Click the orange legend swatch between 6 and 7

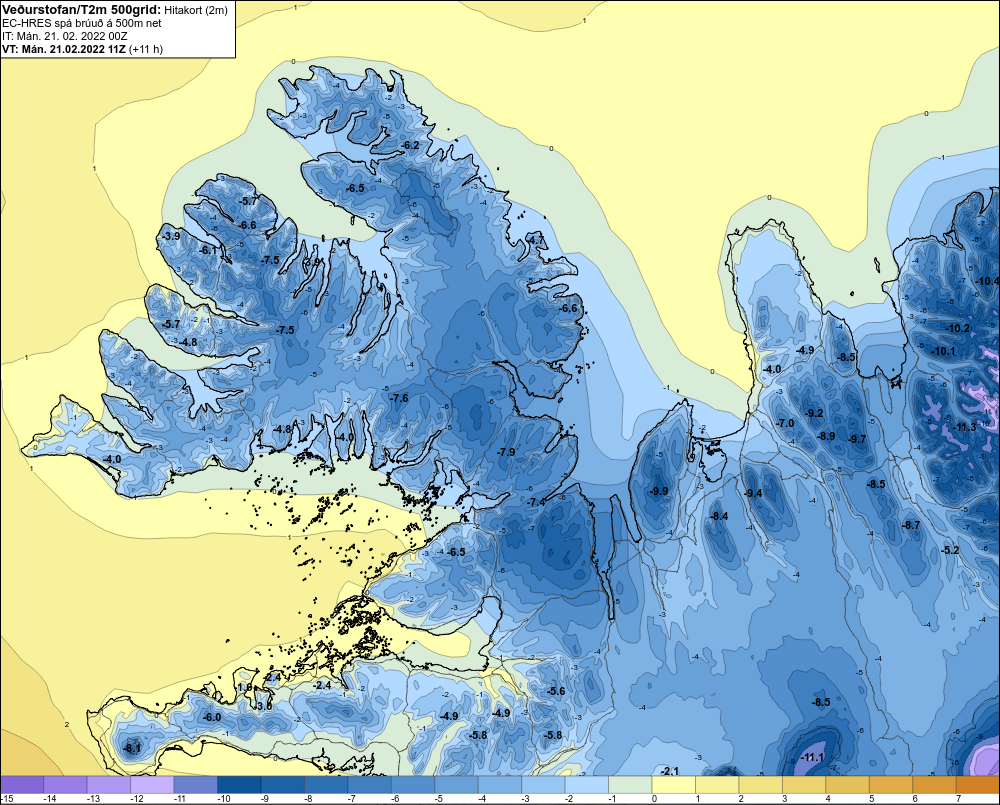tap(934, 785)
